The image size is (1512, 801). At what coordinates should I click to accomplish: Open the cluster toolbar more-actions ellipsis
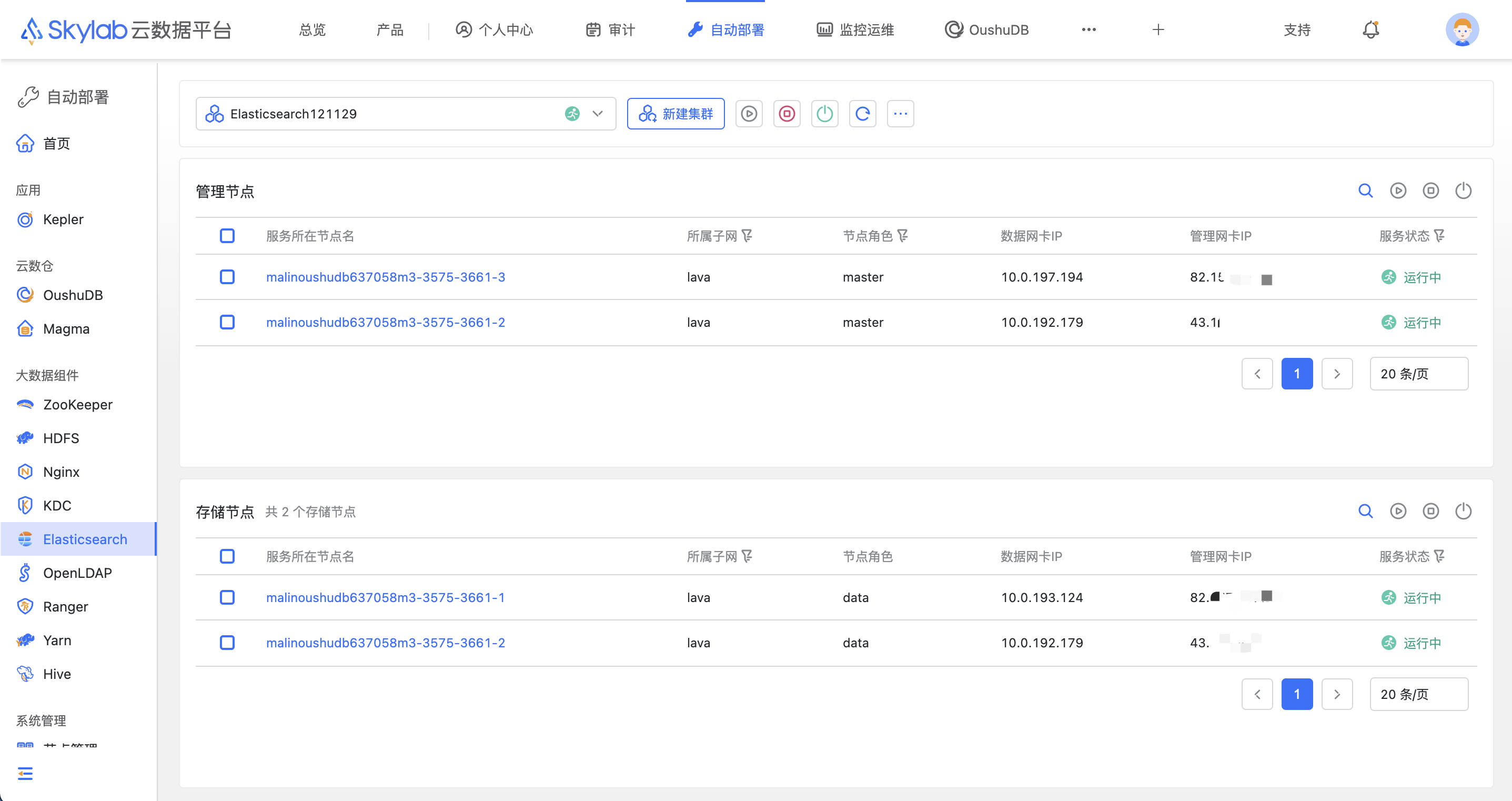[900, 113]
